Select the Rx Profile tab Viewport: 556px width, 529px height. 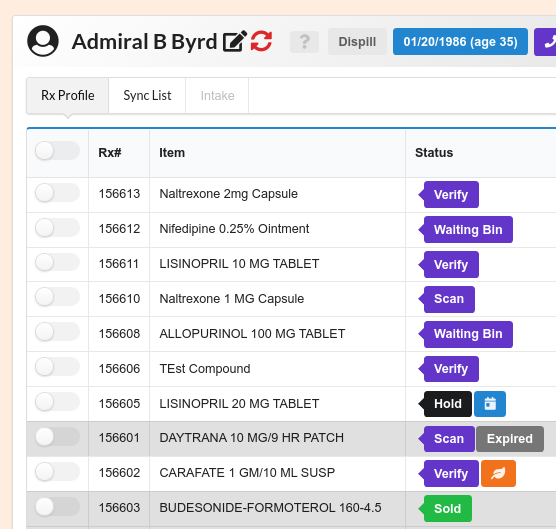pos(68,96)
